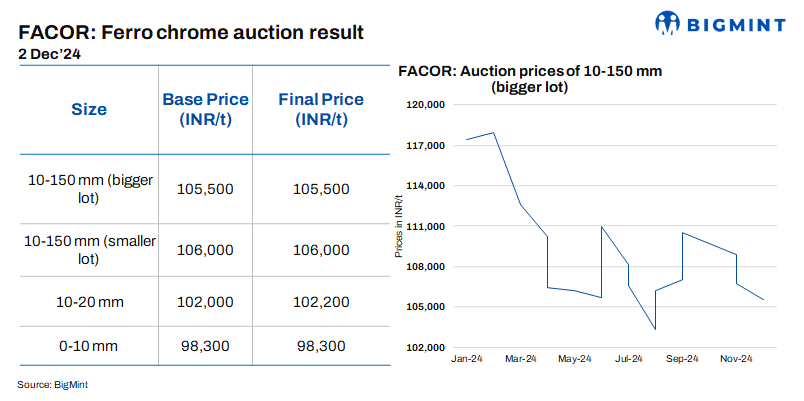Click the 'Jan-24' x-axis label
The height and width of the screenshot is (401, 804).
[x=466, y=358]
